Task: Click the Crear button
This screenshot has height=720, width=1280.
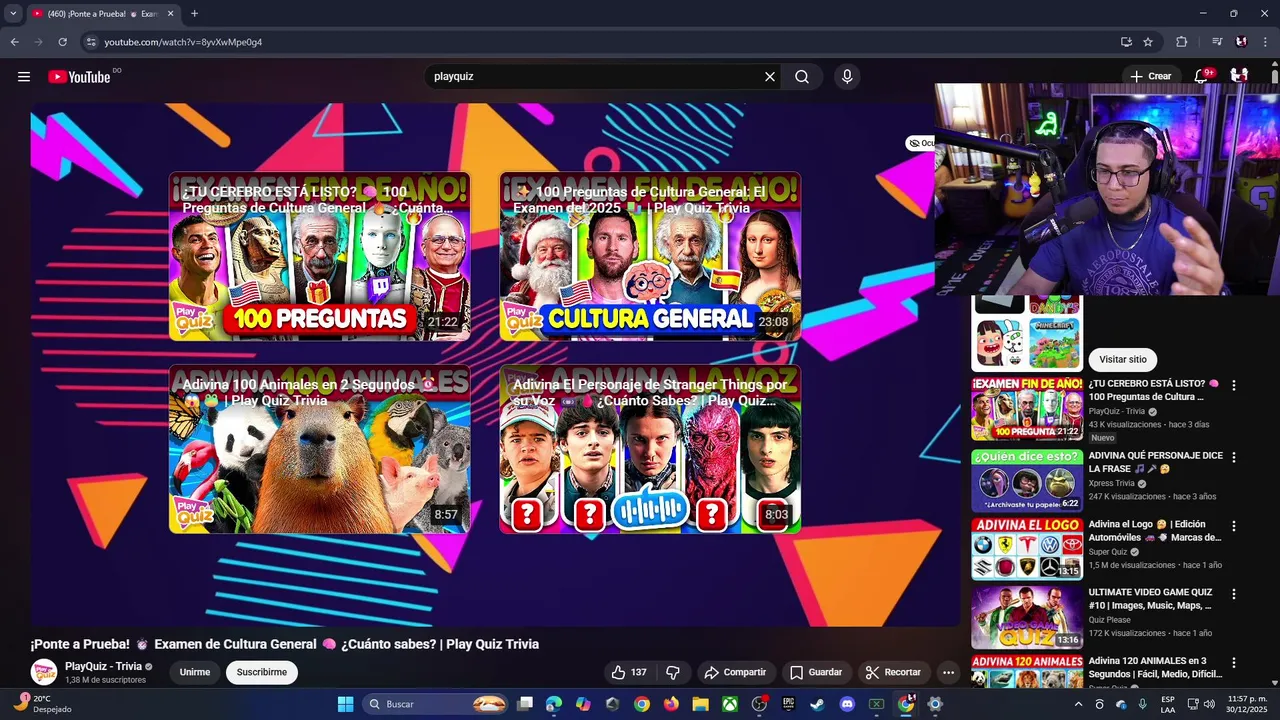Action: (1150, 76)
